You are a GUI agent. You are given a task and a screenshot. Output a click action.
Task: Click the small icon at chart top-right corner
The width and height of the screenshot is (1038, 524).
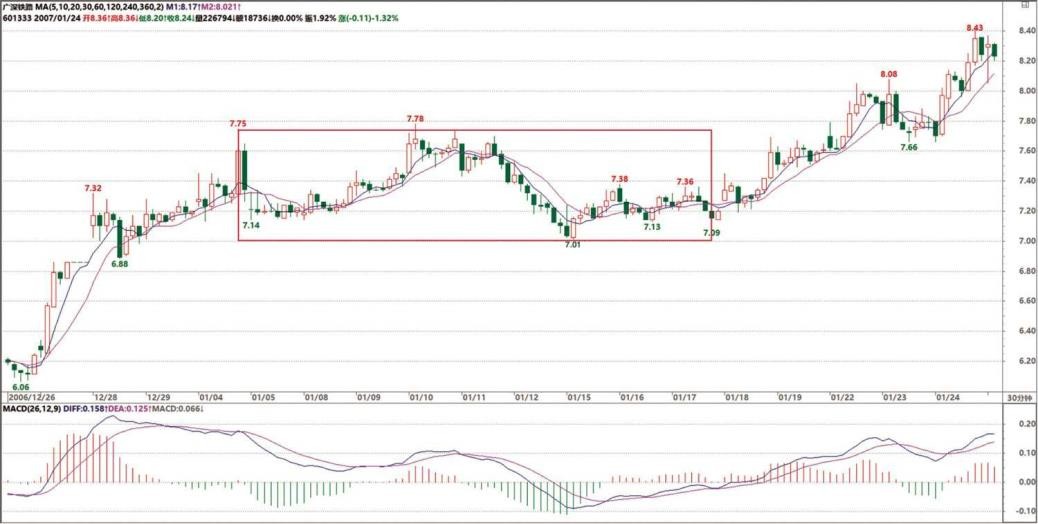(1024, 5)
